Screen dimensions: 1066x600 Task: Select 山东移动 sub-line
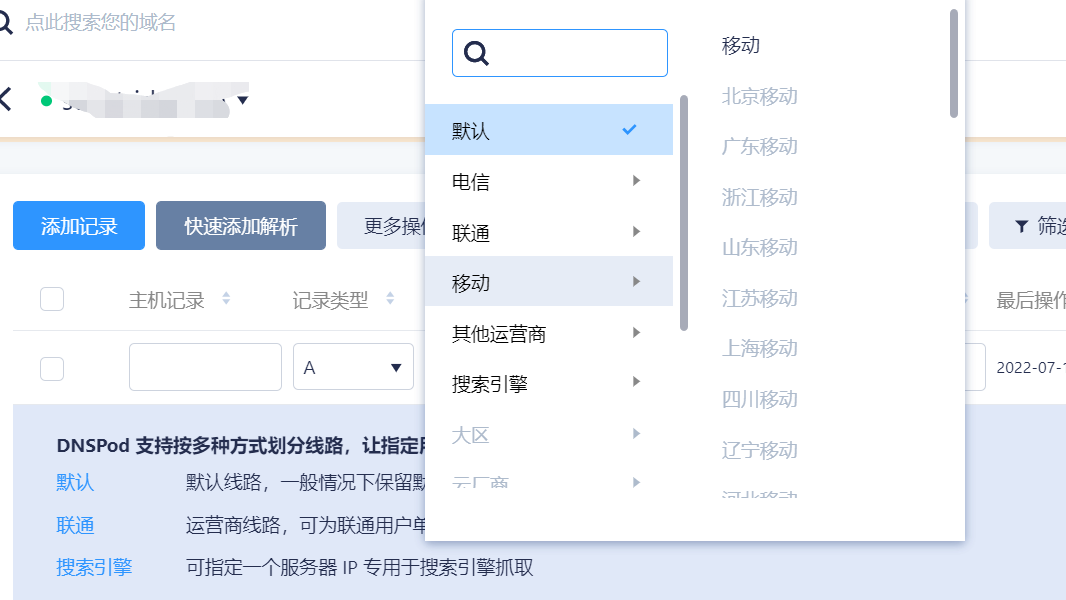759,247
